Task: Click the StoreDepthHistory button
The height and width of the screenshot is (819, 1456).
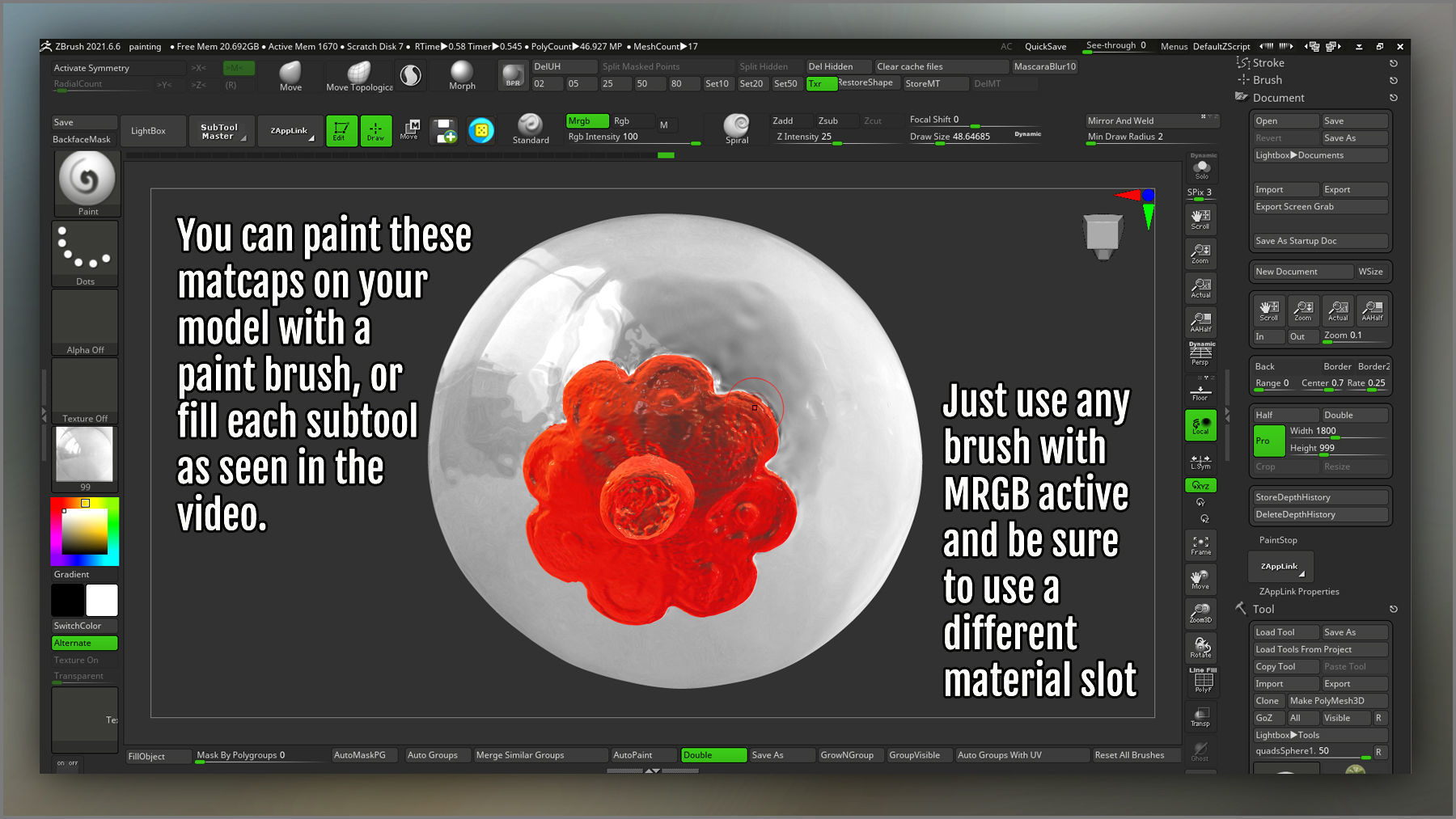Action: pos(1320,497)
